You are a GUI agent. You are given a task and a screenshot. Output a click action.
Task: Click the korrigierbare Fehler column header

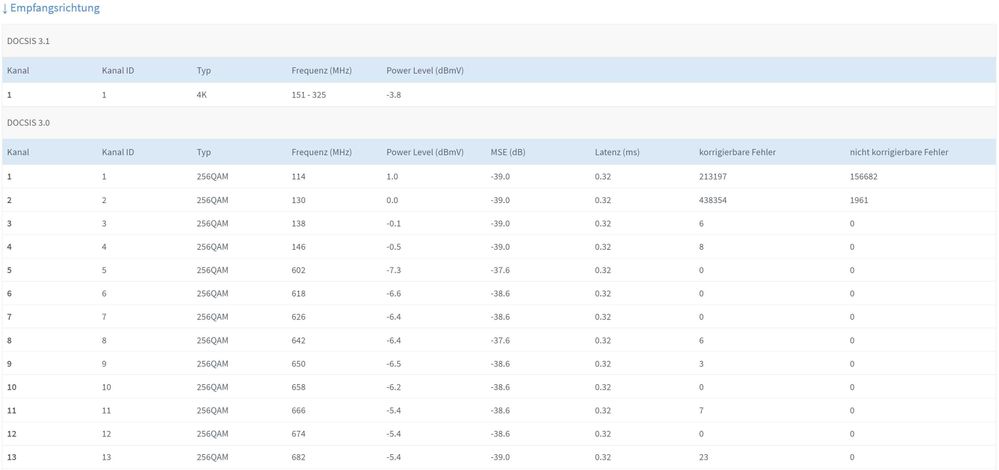coord(737,153)
